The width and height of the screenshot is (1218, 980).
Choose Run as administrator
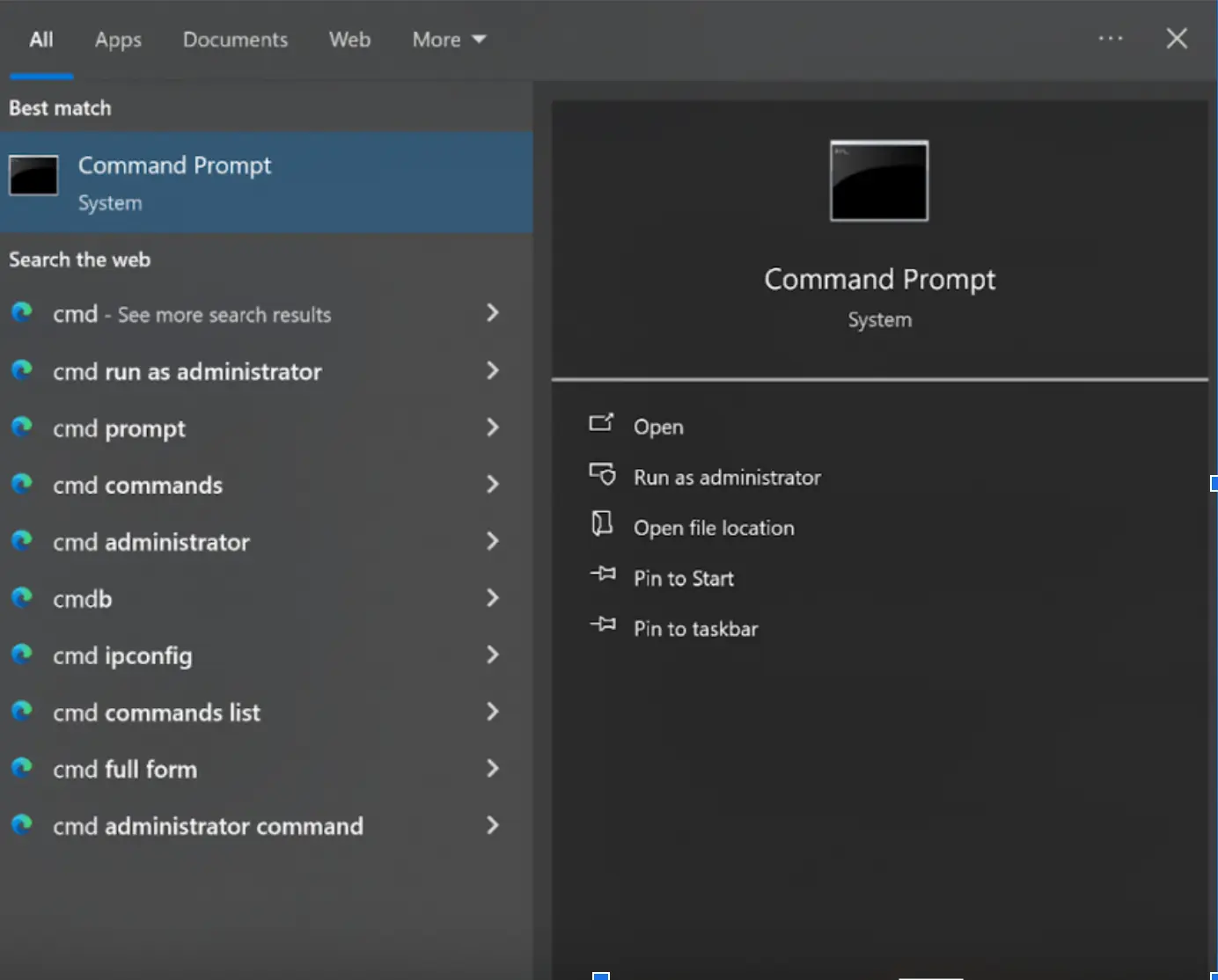tap(727, 478)
